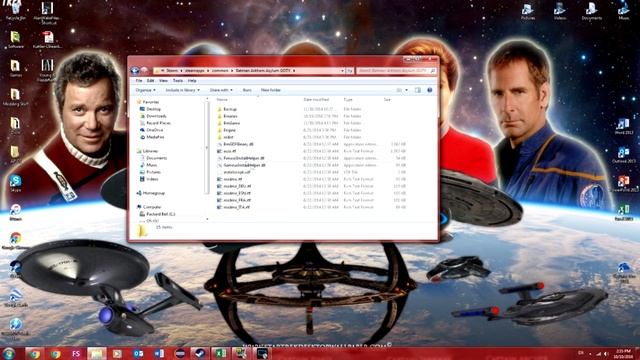Click steamapps in the address path
This screenshot has width=640, height=360.
click(195, 71)
